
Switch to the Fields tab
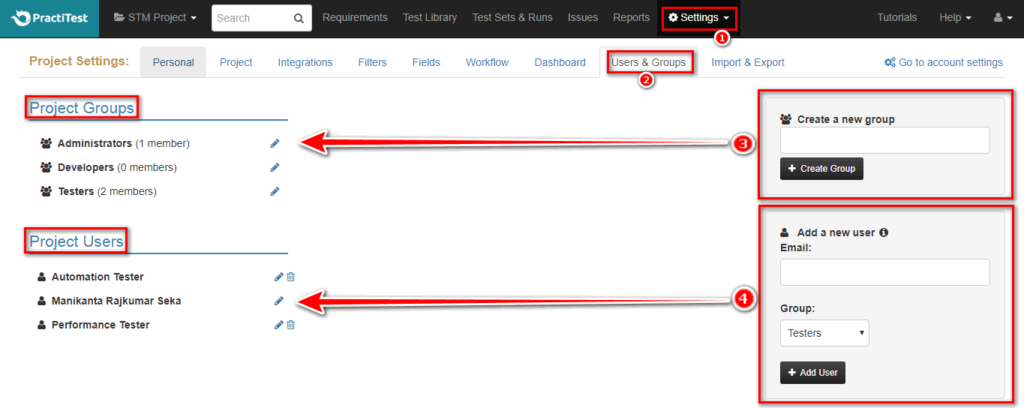click(x=426, y=63)
